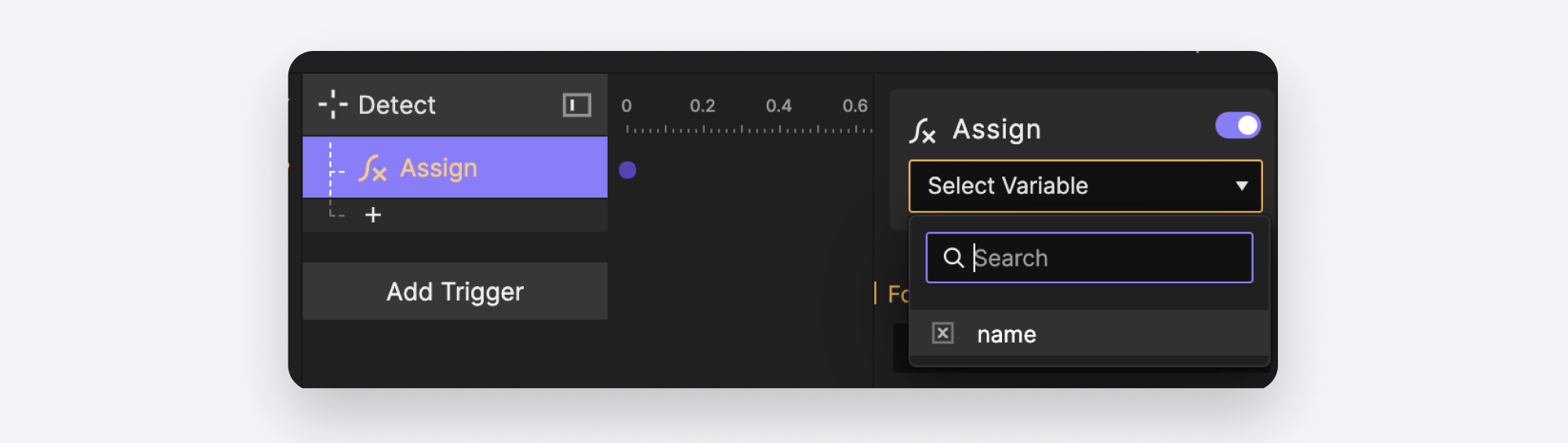Click the fx icon in the Assign panel header
1568x443 pixels.
click(923, 130)
